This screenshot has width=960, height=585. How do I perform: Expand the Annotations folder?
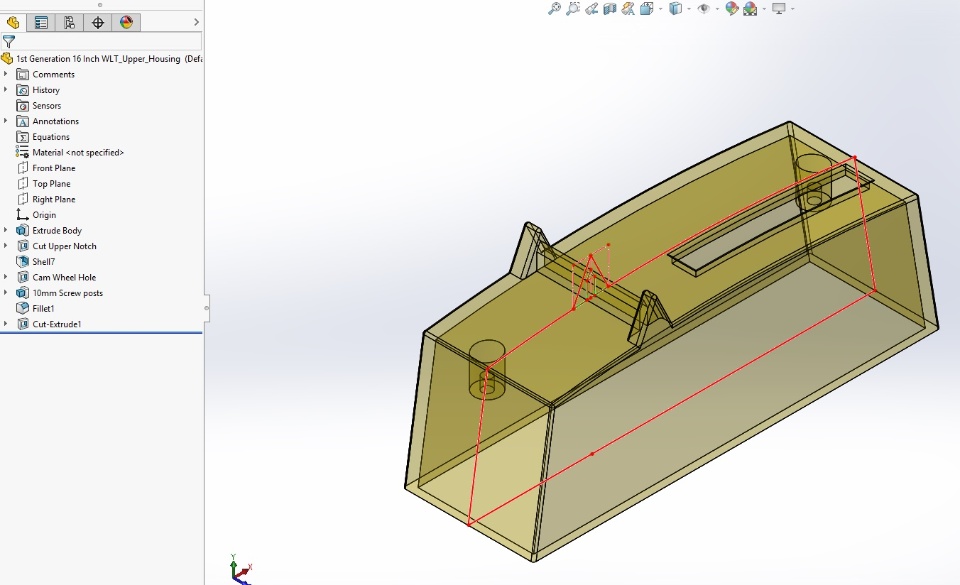[x=6, y=121]
